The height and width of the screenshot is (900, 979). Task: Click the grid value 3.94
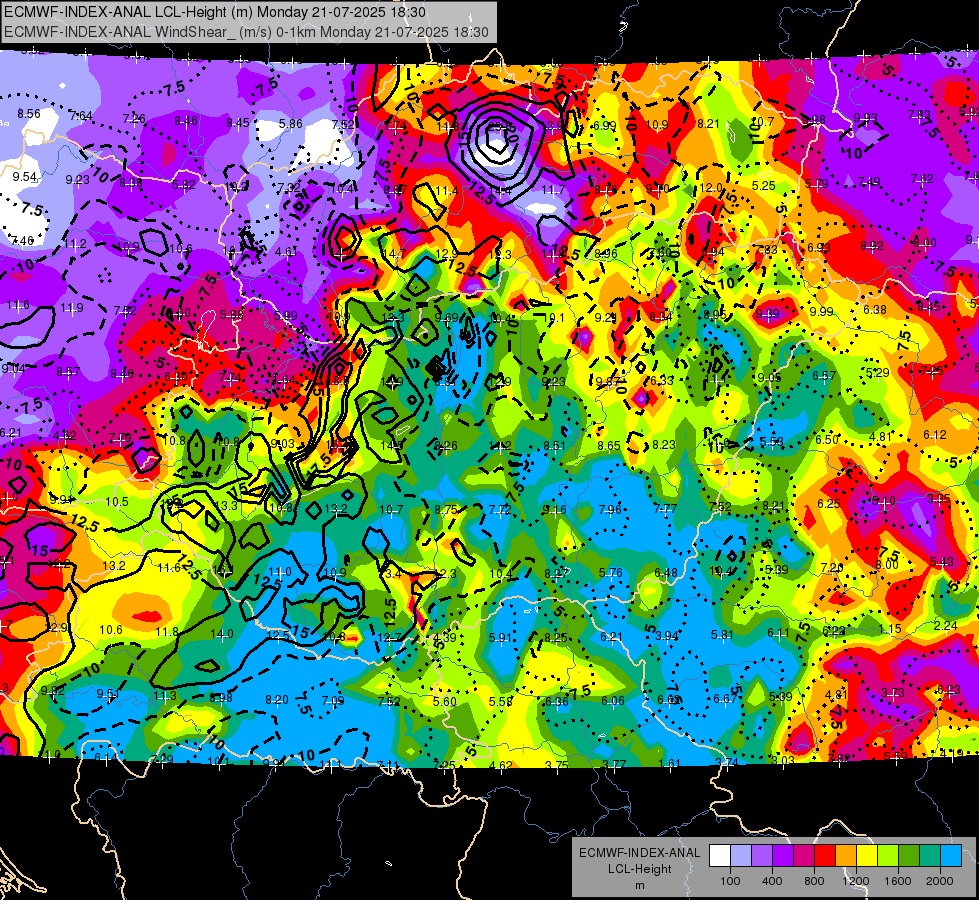point(667,636)
